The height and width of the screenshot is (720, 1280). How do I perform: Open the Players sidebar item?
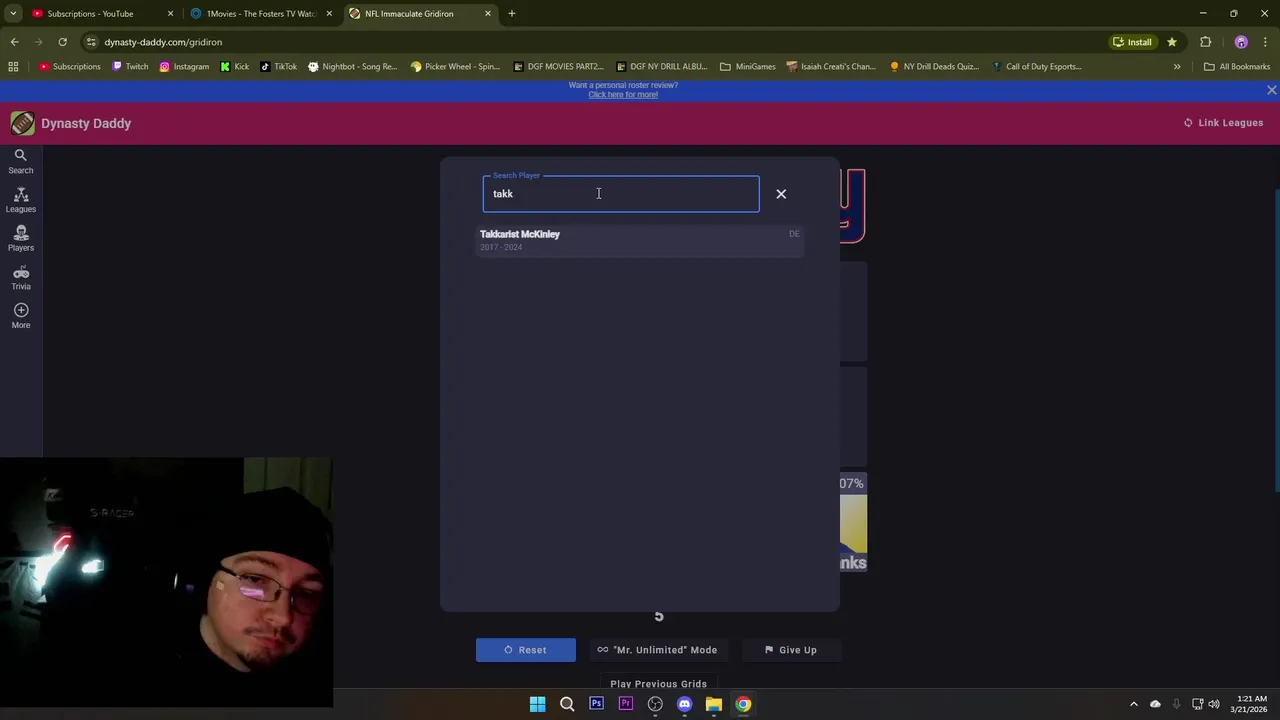pos(20,239)
